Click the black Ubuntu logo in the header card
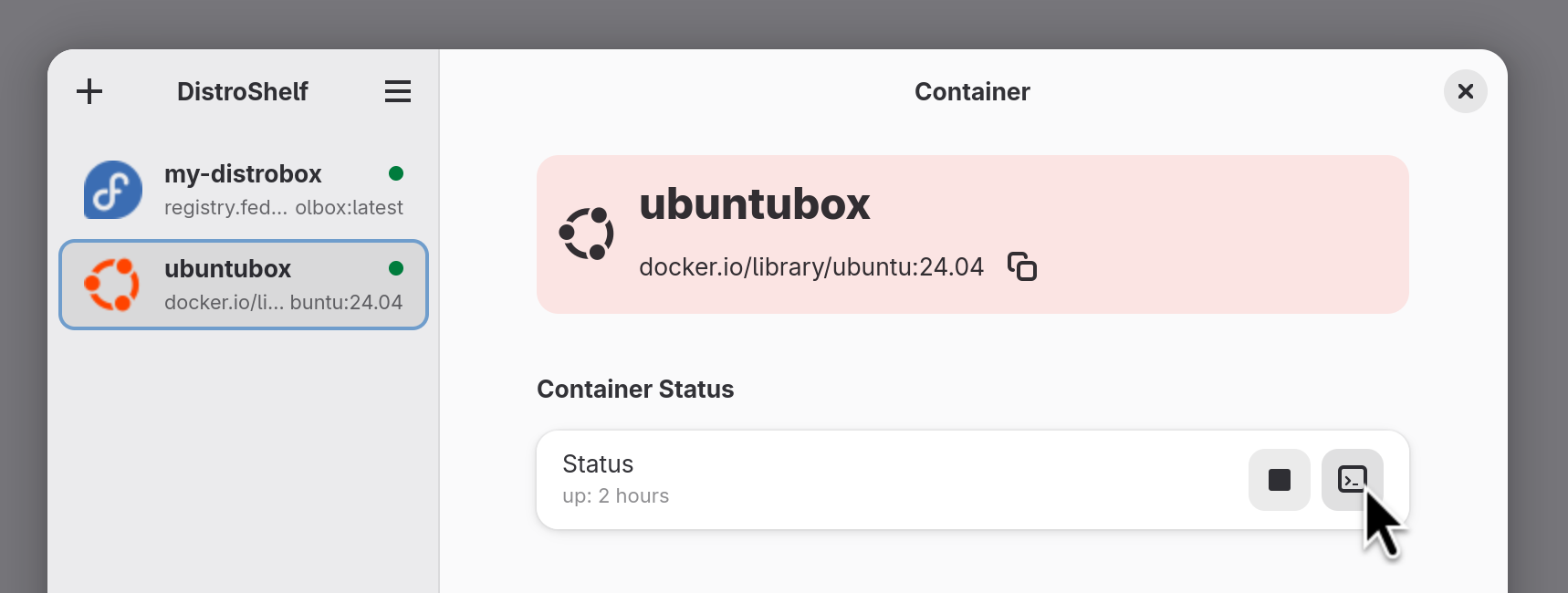 click(587, 234)
